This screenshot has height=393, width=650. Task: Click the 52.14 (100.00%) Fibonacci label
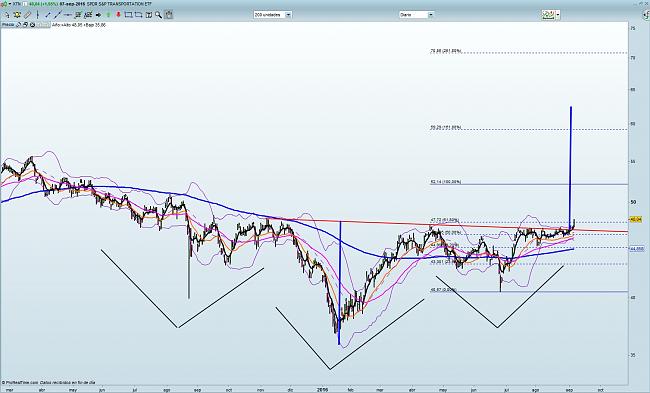(446, 182)
